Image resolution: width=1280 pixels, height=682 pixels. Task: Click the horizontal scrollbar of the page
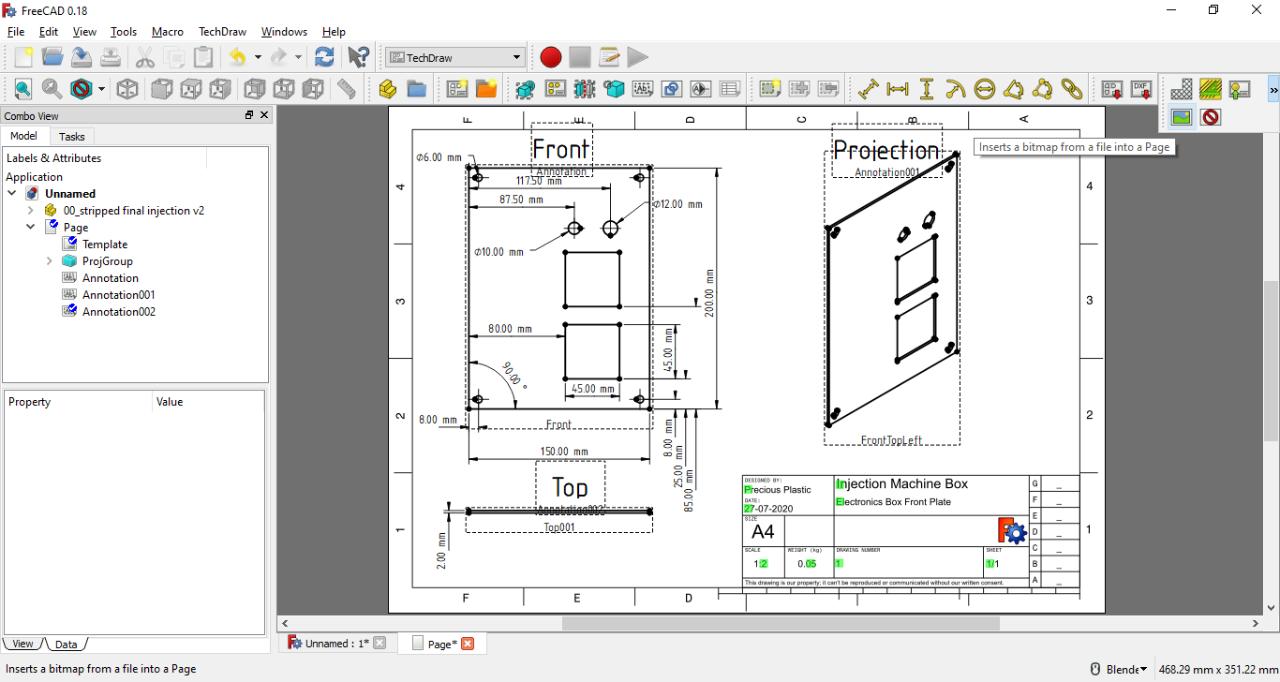[x=780, y=623]
